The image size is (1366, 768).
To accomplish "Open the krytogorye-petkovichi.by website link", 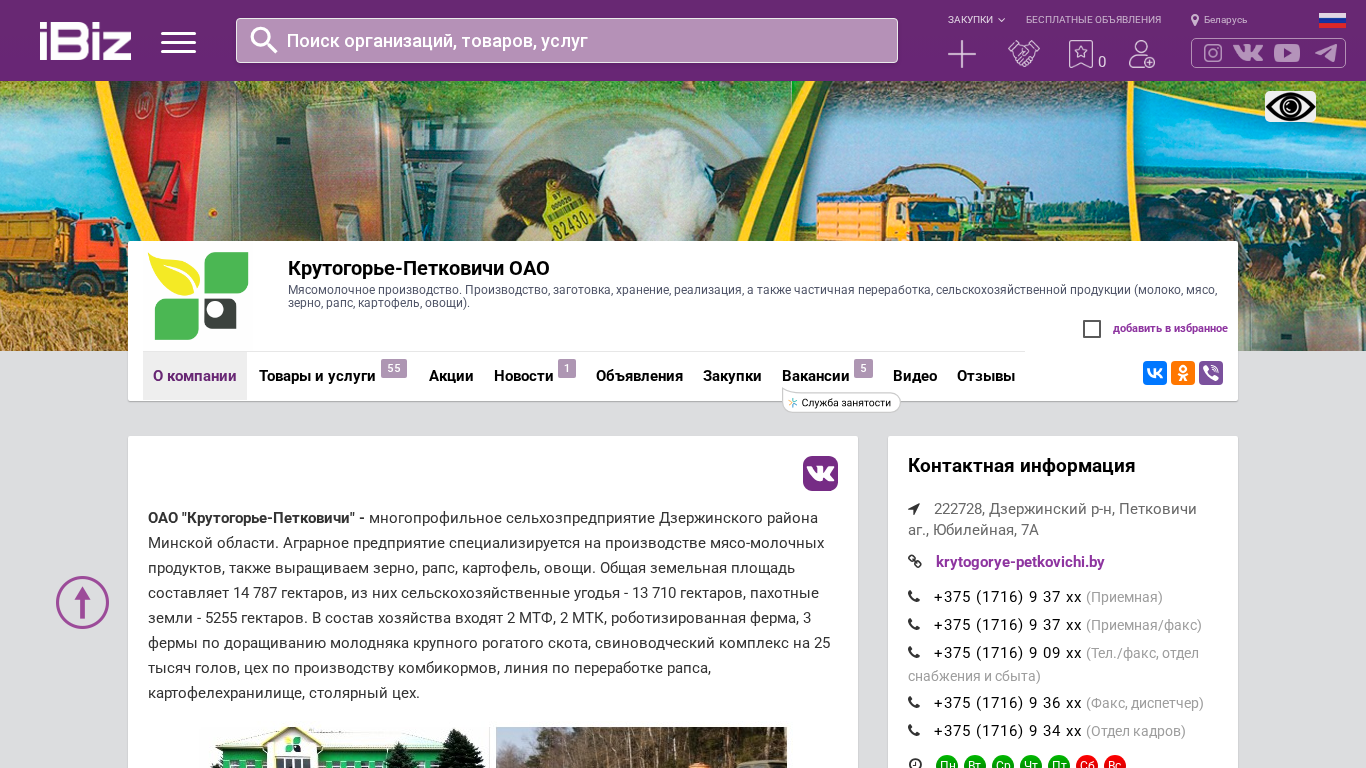I will click(x=1020, y=562).
